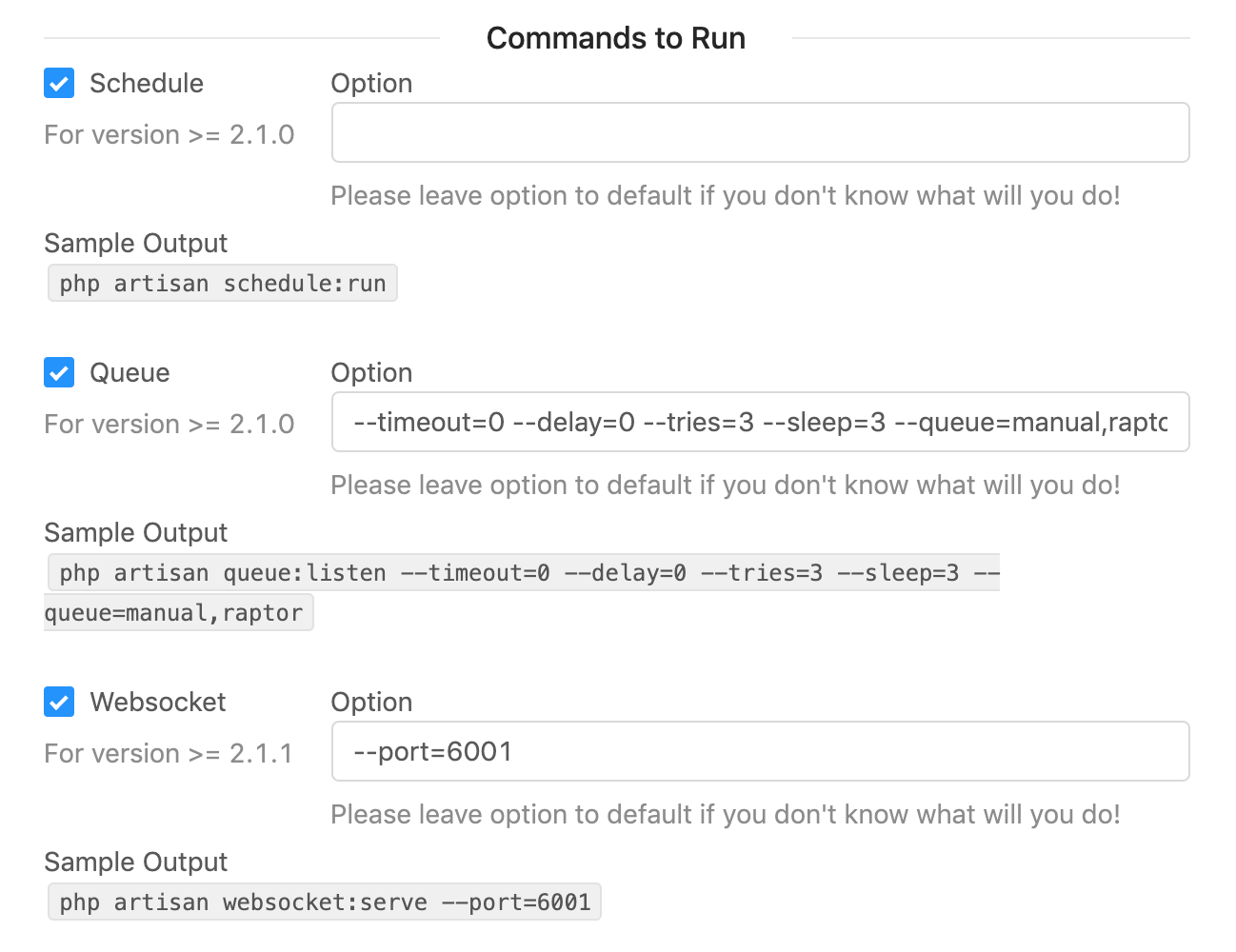Click the Option label above --port=6001
The width and height of the screenshot is (1236, 952).
371,702
